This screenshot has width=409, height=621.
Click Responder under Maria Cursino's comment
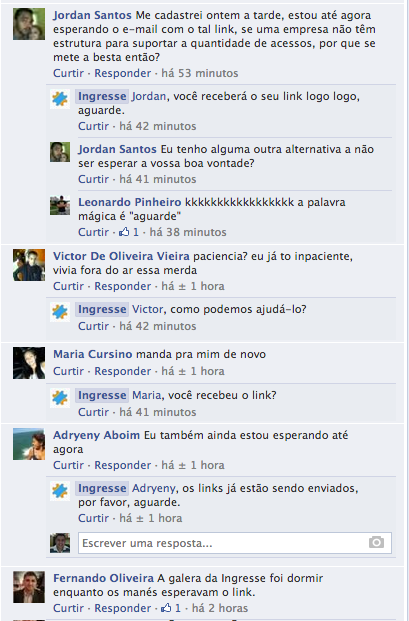[123, 371]
